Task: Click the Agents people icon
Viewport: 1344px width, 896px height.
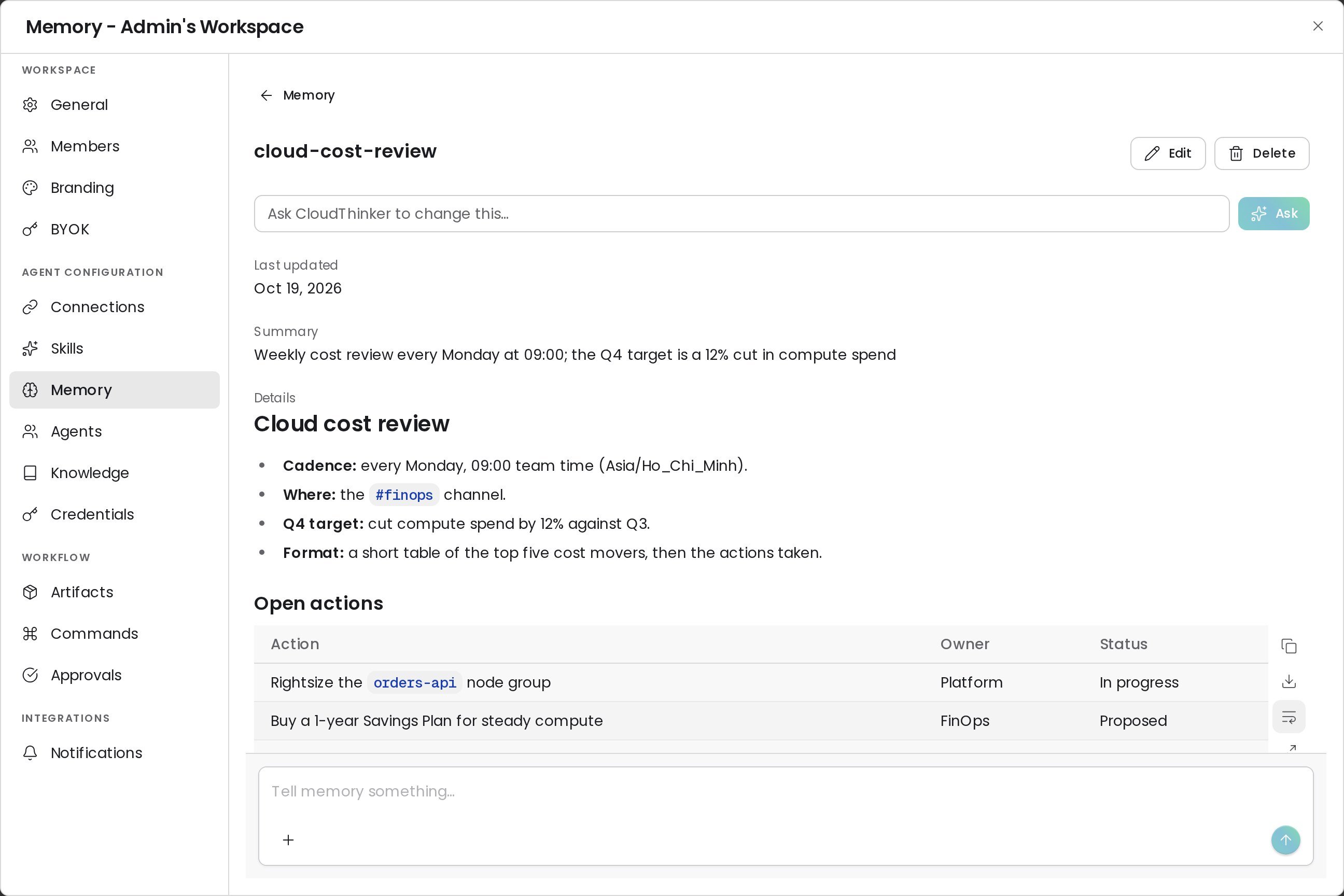Action: coord(30,431)
